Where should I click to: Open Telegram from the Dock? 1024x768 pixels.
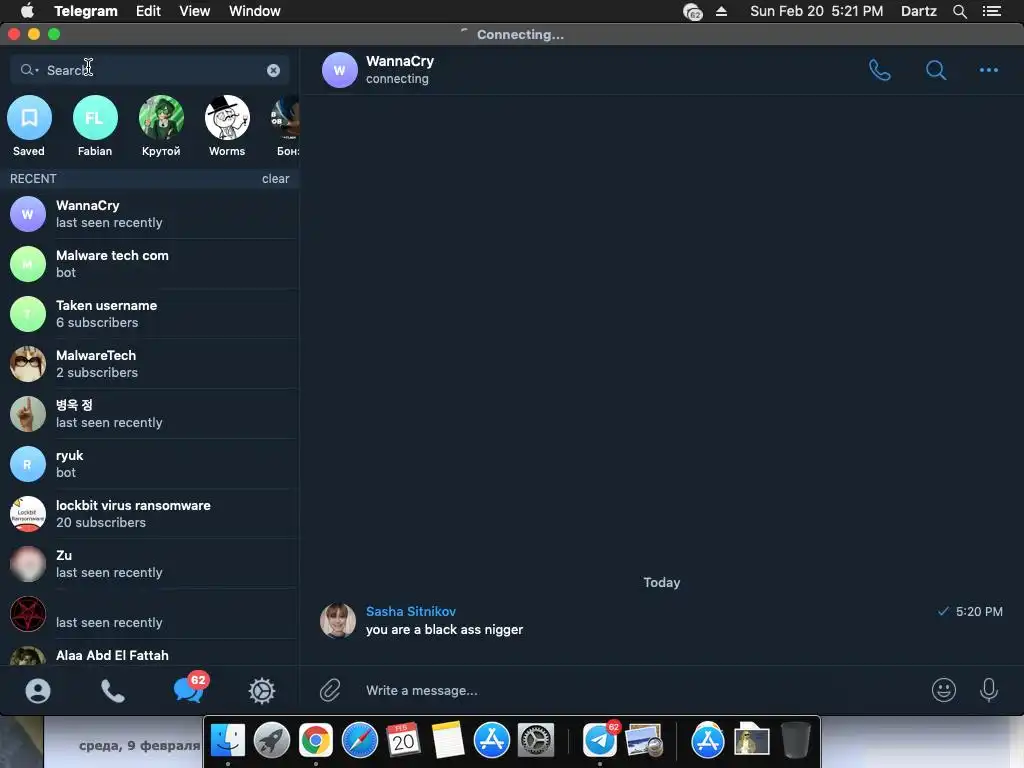click(600, 740)
